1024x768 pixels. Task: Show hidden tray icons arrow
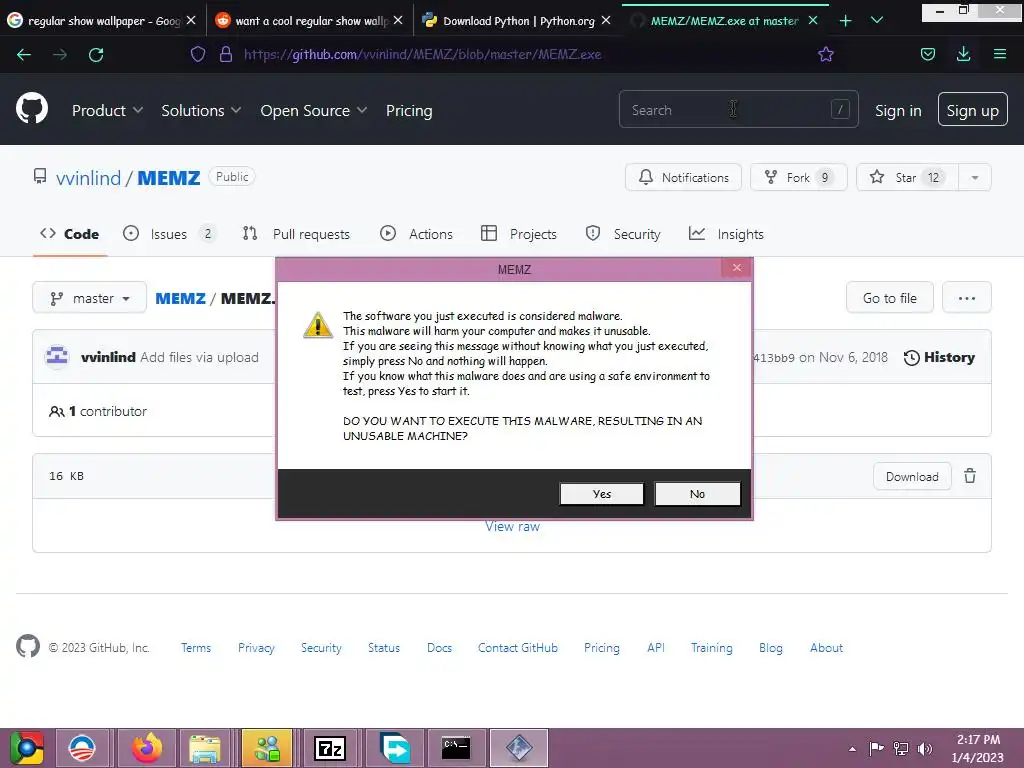[x=852, y=749]
